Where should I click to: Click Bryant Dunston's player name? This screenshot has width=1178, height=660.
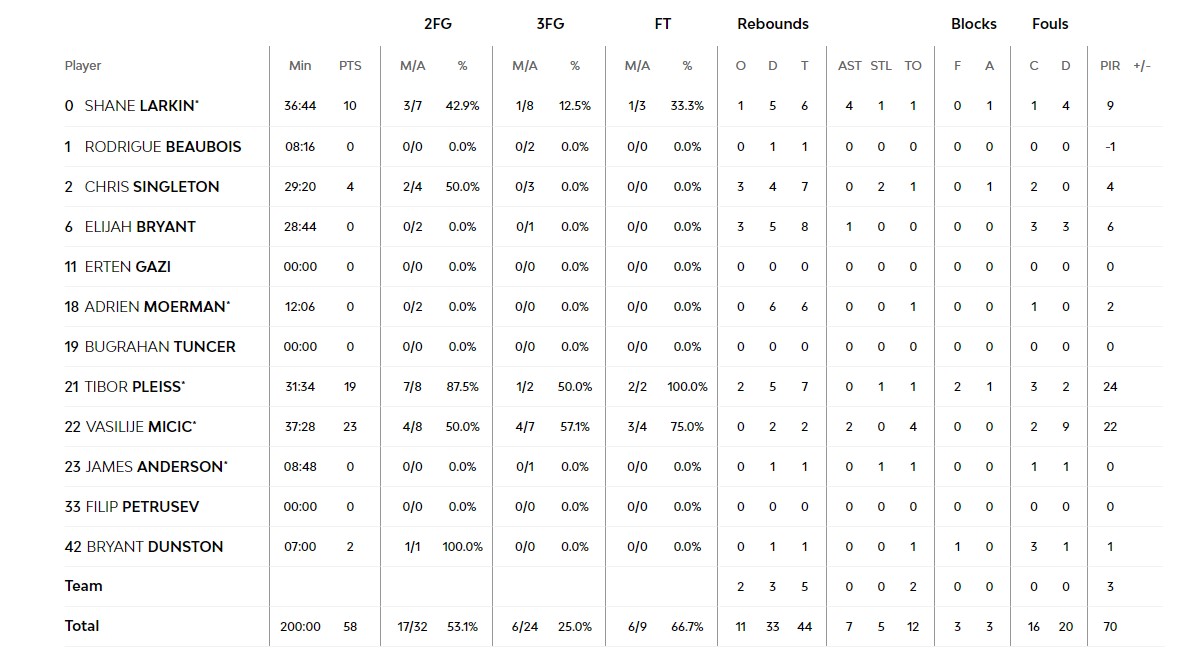point(154,547)
